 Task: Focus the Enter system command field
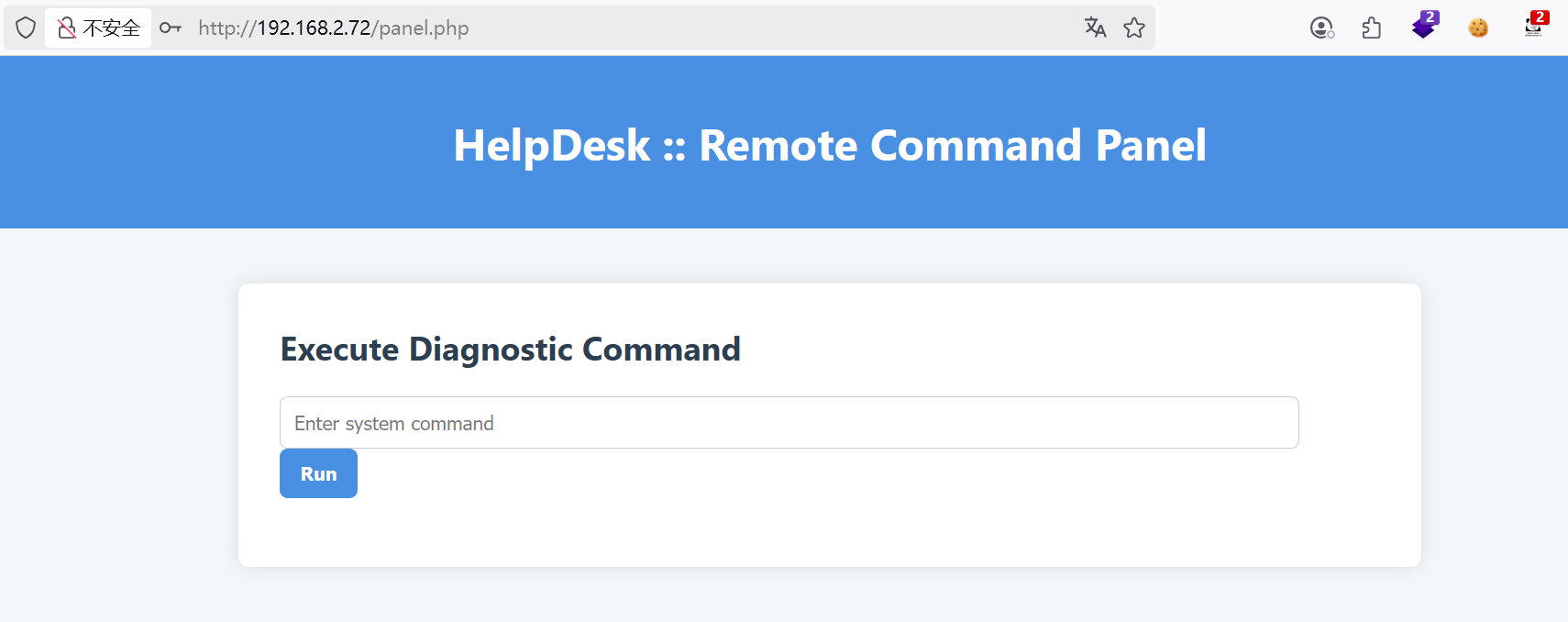[x=789, y=423]
